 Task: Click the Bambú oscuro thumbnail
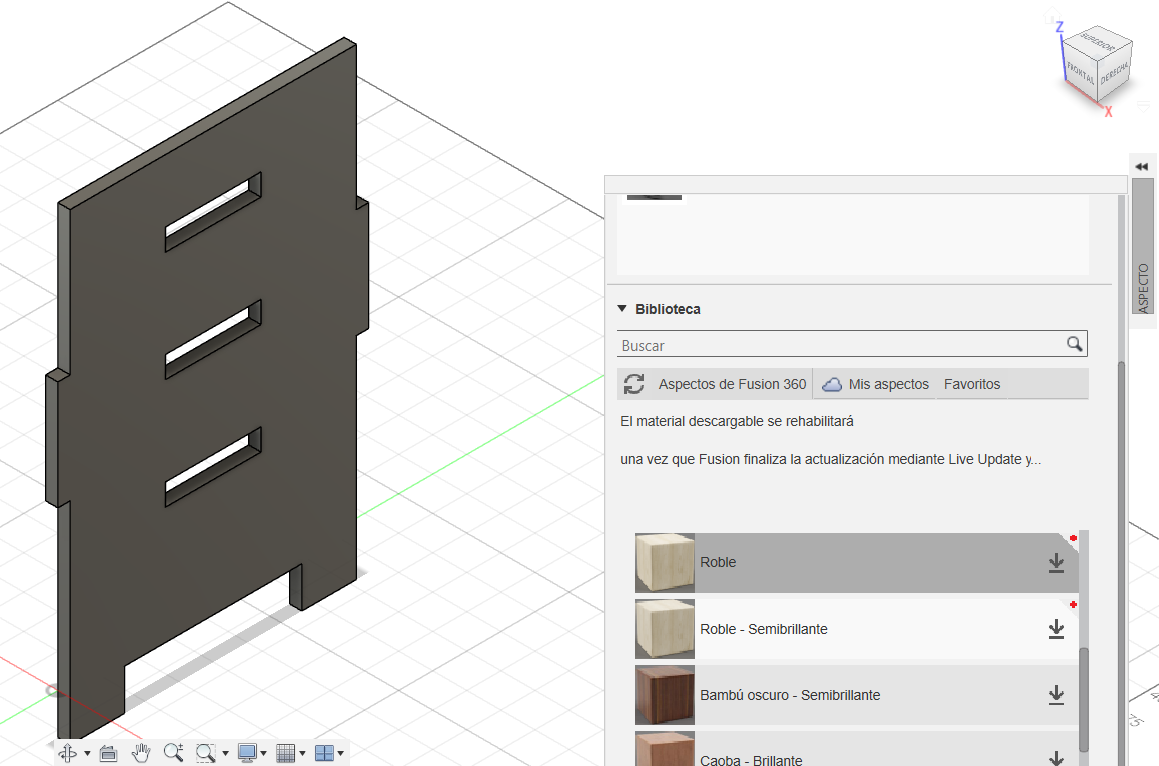tap(665, 695)
